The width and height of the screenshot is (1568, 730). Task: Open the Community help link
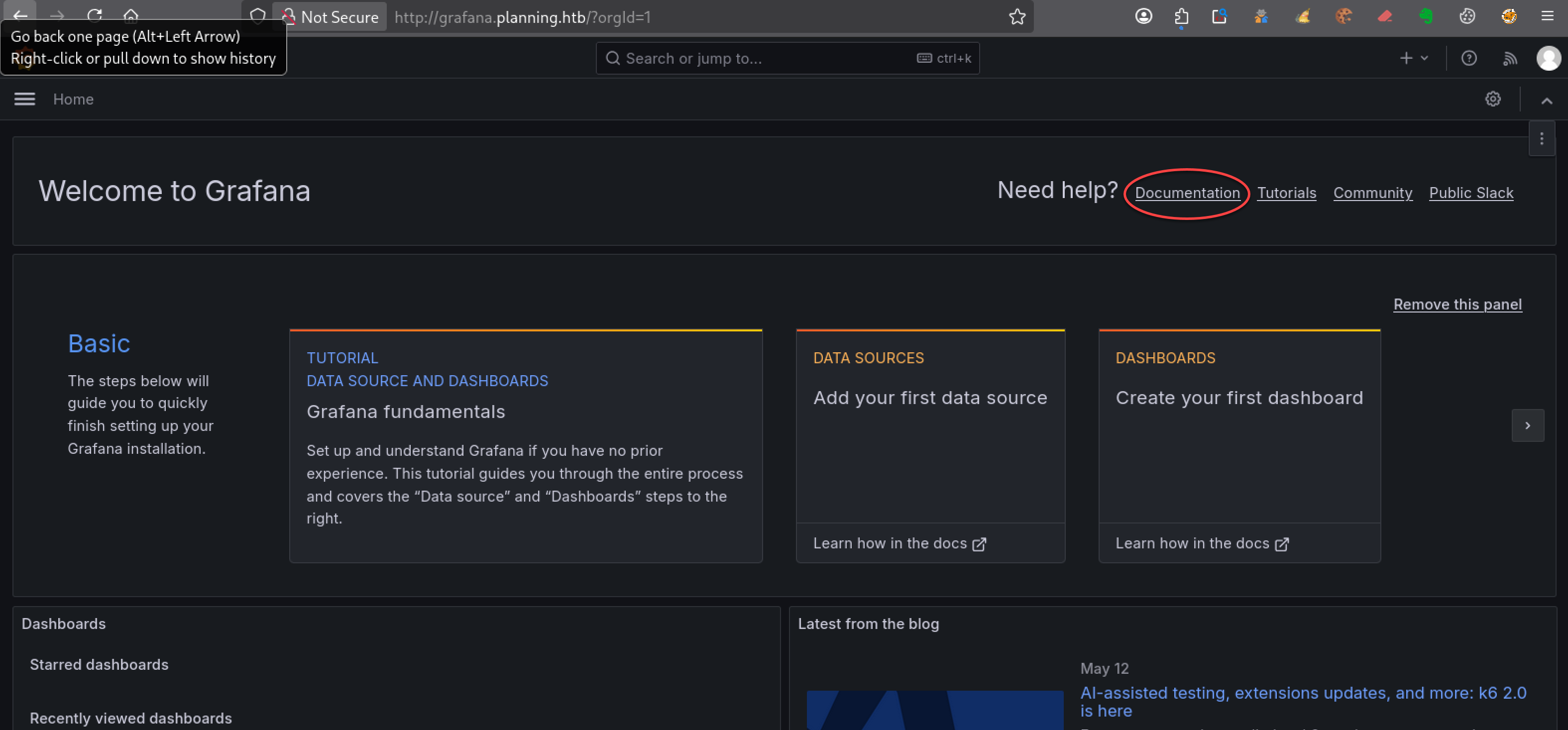1372,193
